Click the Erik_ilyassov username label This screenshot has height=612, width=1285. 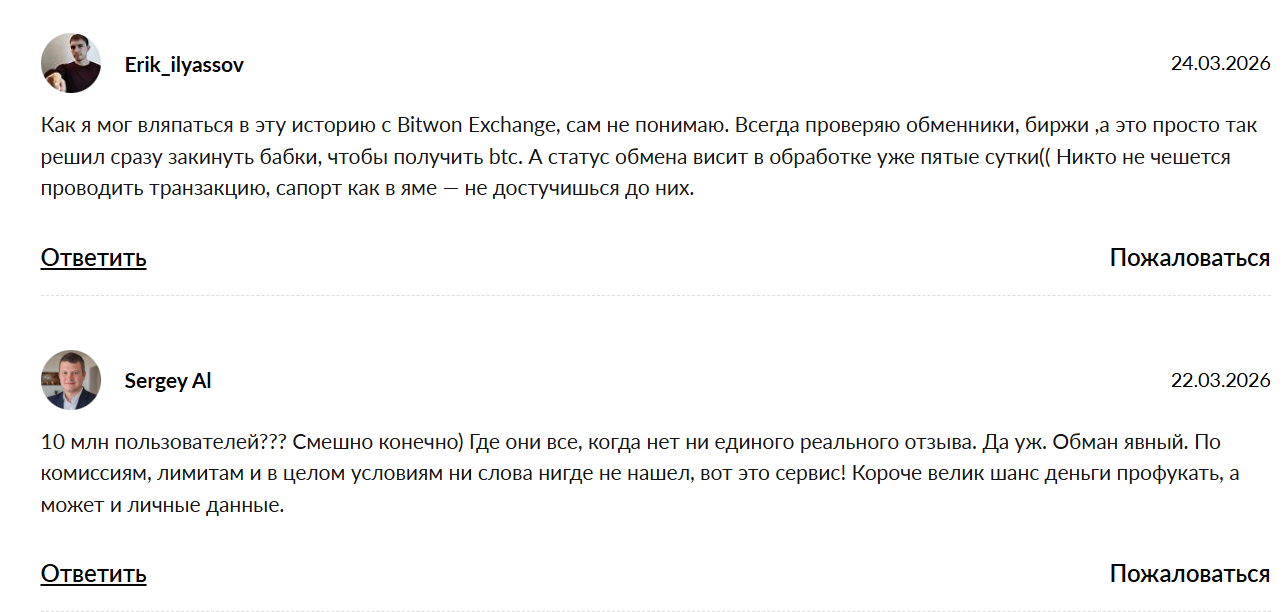point(186,64)
